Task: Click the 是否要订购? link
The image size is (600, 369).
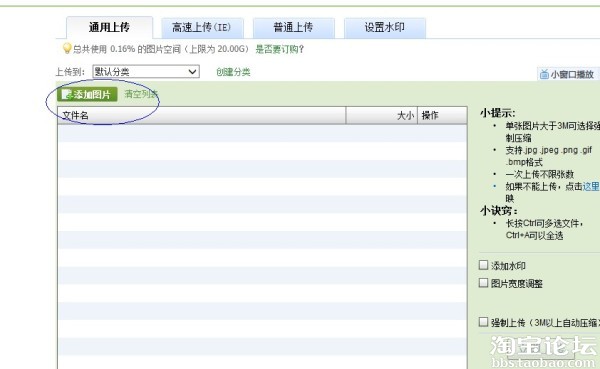Action: tap(279, 49)
